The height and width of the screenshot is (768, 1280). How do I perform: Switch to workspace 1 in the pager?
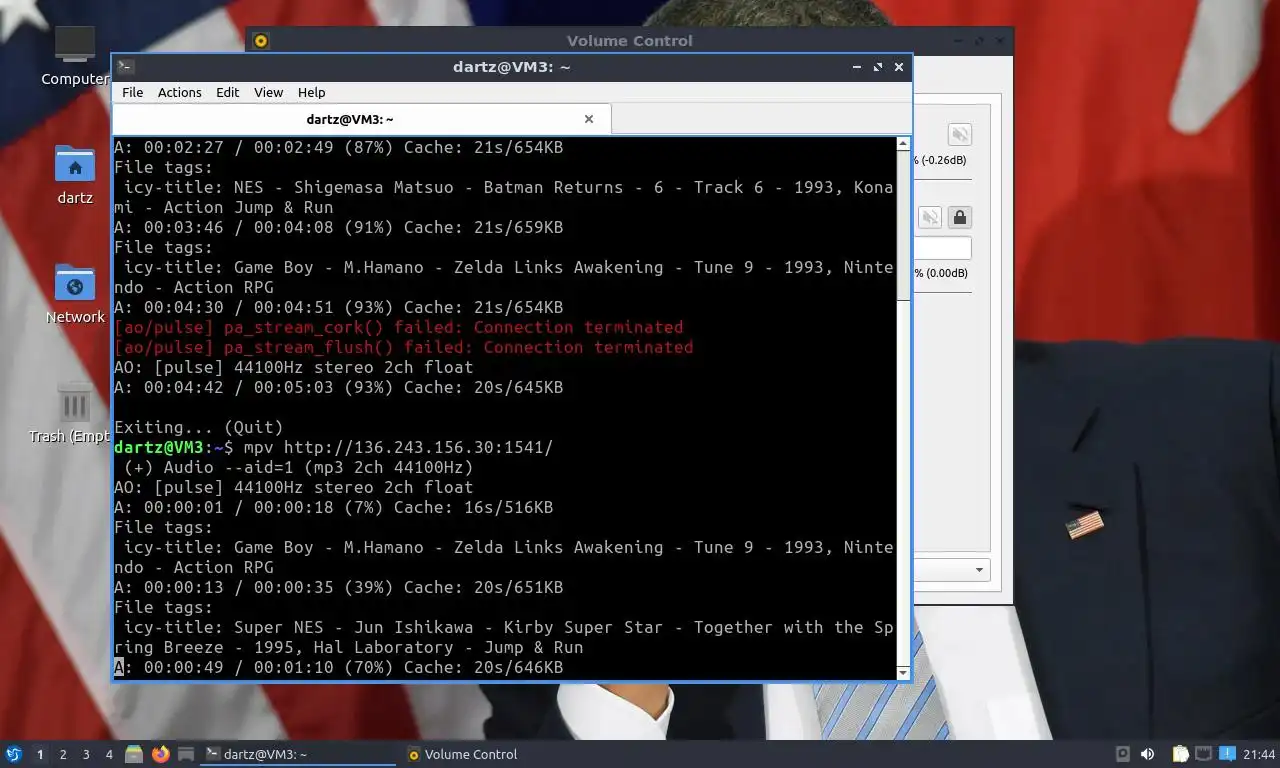[x=40, y=754]
